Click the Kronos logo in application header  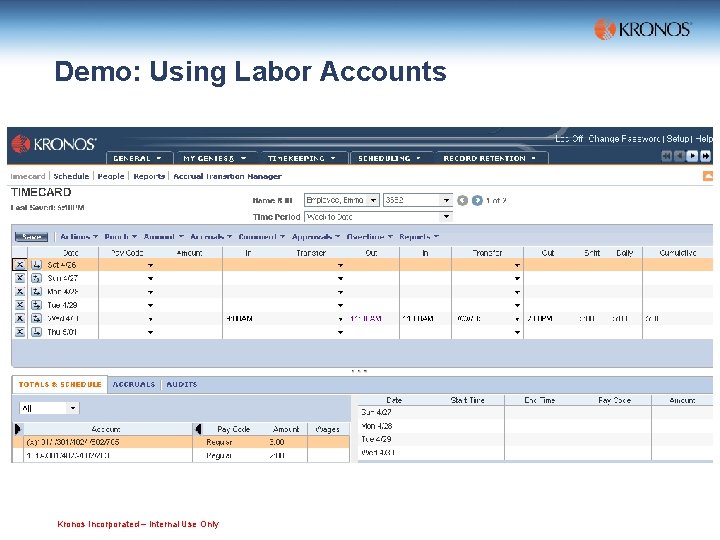pyautogui.click(x=54, y=144)
